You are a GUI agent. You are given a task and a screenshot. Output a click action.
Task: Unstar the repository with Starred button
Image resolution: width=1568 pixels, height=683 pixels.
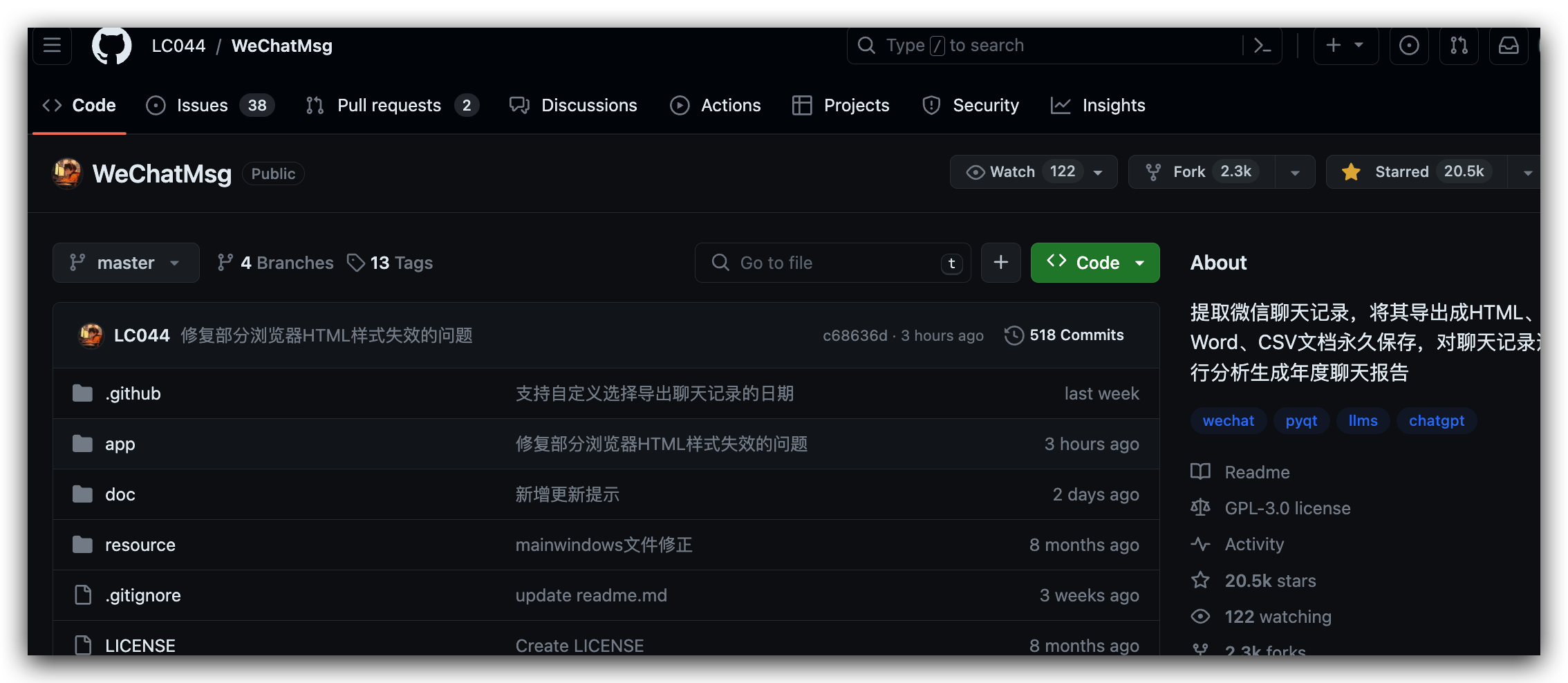tap(1416, 172)
